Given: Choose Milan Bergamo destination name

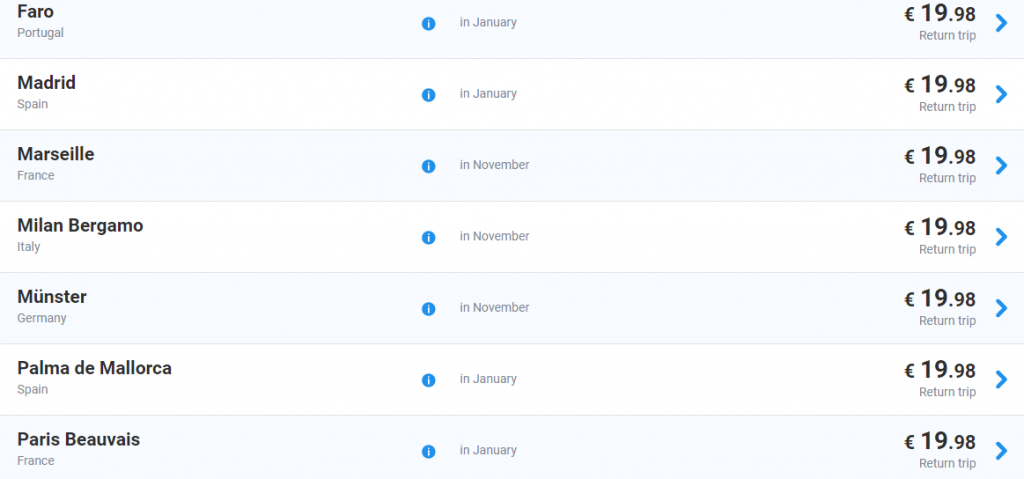Looking at the screenshot, I should (x=80, y=226).
